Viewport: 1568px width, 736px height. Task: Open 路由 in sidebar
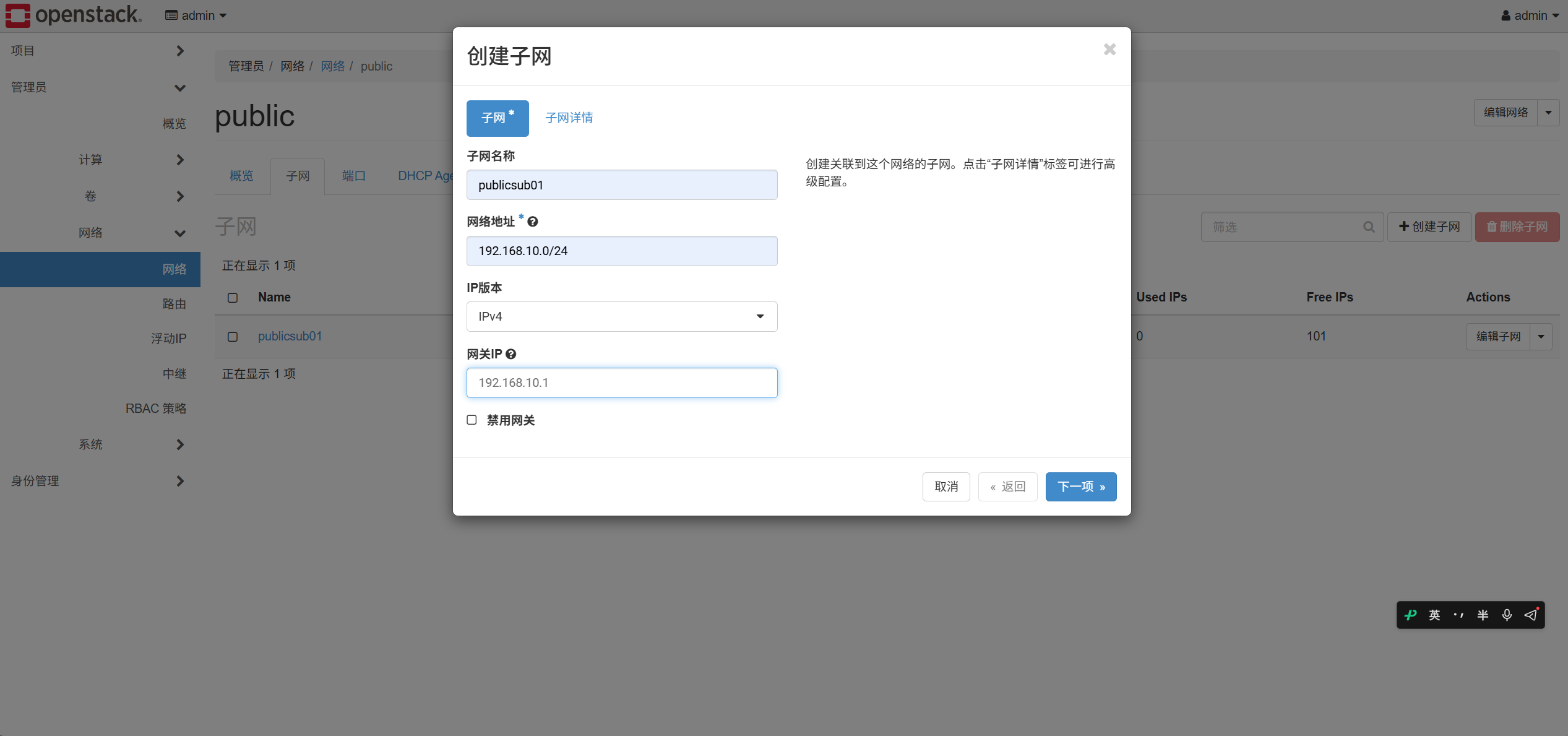(x=174, y=303)
